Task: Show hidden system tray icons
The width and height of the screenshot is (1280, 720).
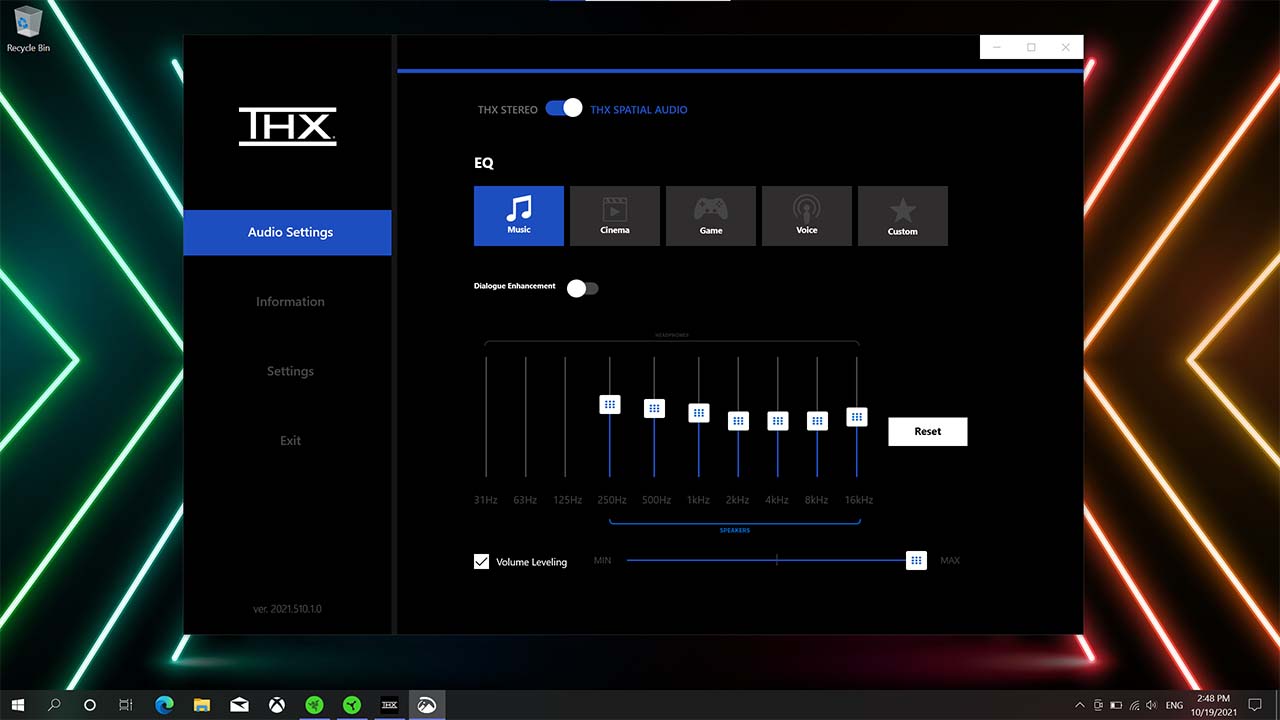Action: [1078, 705]
